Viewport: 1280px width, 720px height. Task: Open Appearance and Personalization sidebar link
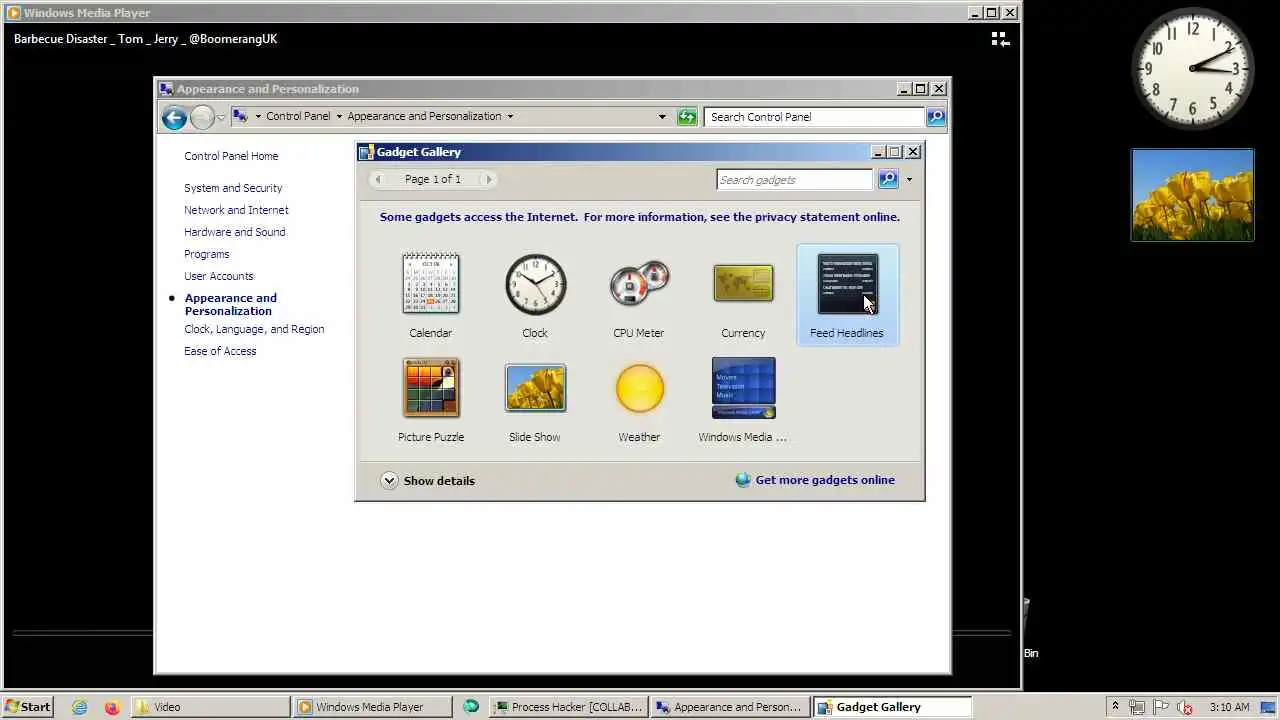tap(231, 304)
